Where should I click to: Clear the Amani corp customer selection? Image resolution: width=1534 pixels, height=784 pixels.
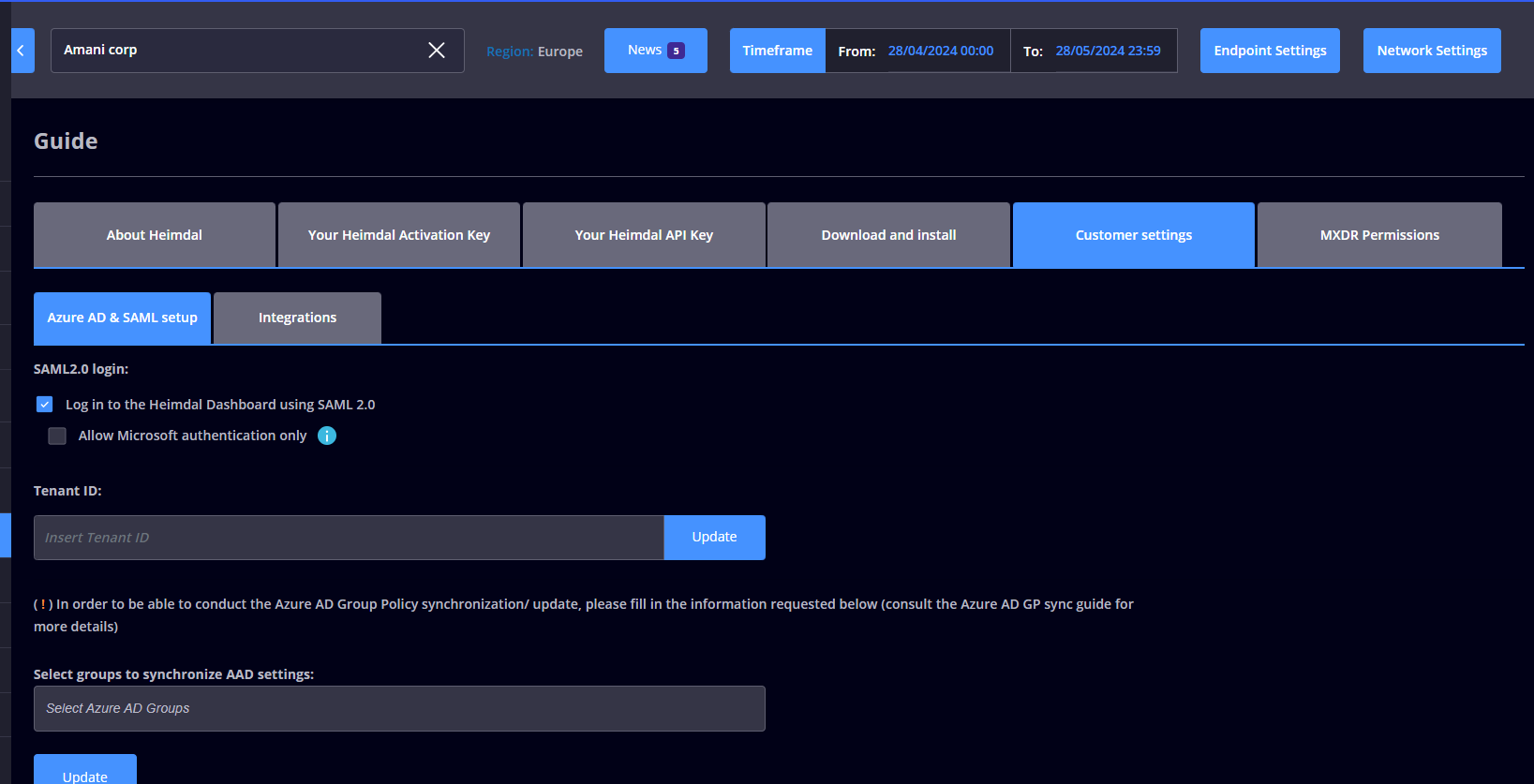click(x=437, y=51)
